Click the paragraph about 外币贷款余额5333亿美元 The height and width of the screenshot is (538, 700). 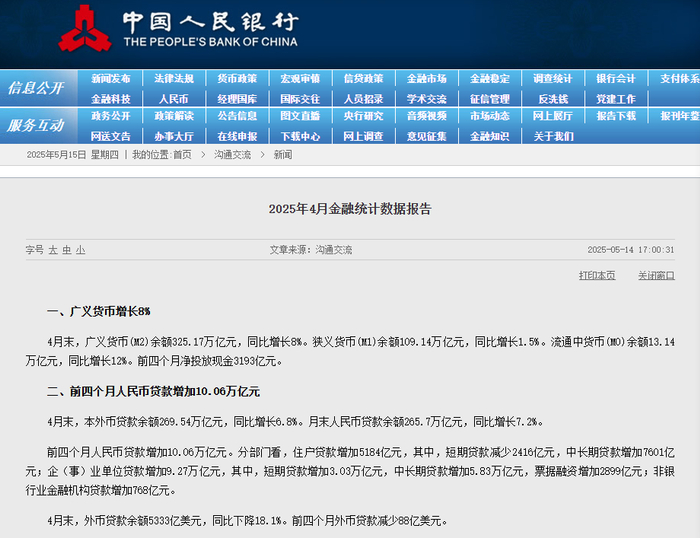click(x=247, y=521)
